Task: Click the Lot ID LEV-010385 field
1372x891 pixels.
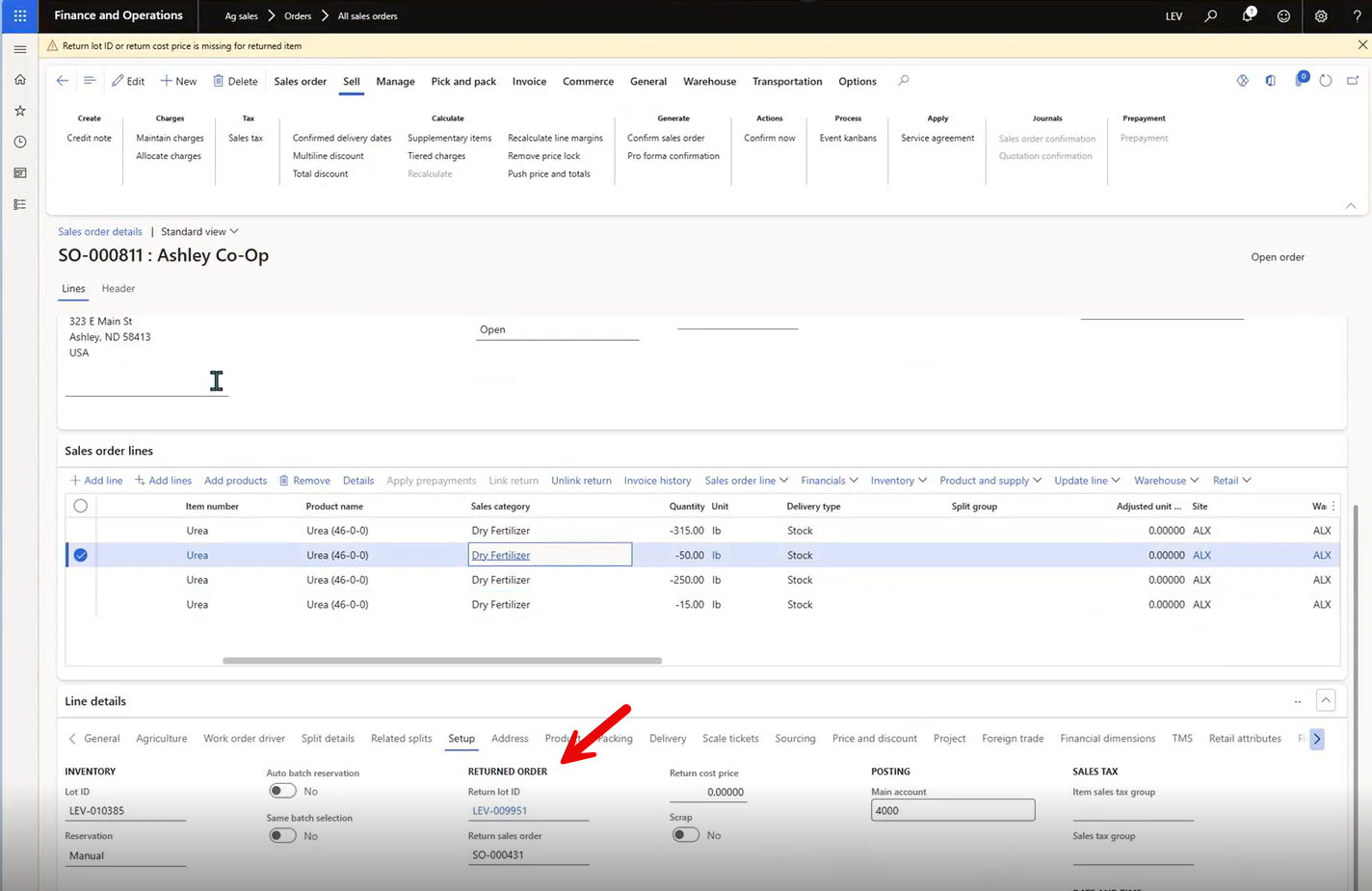Action: point(125,811)
